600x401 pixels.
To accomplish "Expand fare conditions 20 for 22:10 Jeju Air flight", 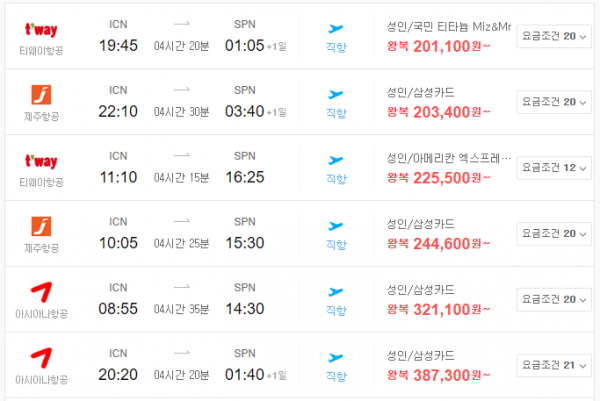I will 554,102.
